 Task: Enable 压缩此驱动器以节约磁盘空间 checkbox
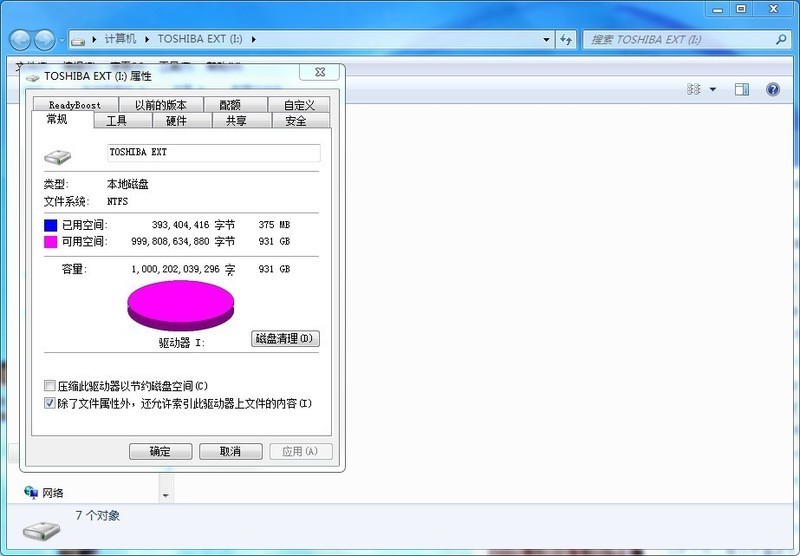[49, 386]
